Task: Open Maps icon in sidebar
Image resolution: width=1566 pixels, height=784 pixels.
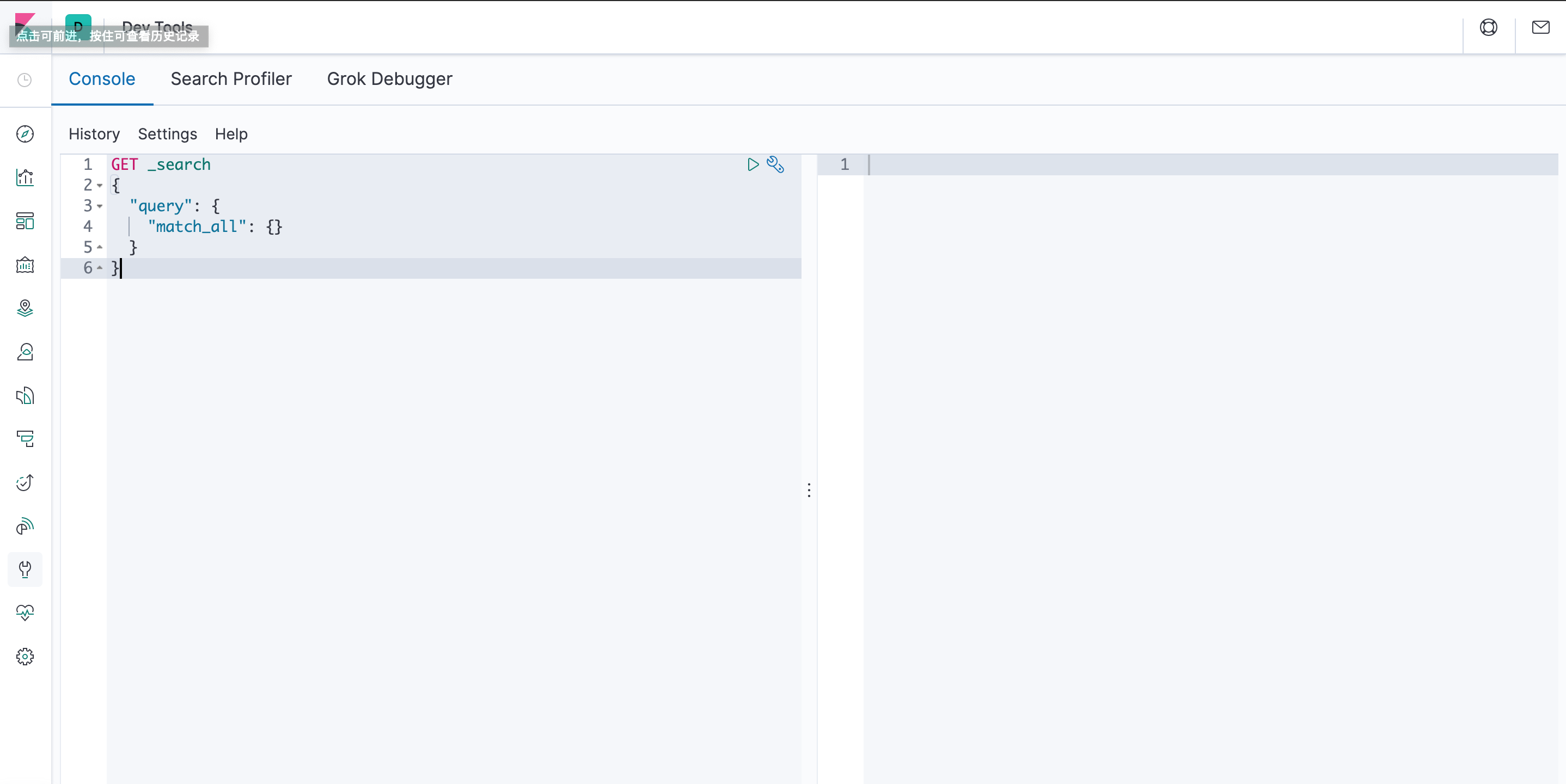Action: coord(25,309)
